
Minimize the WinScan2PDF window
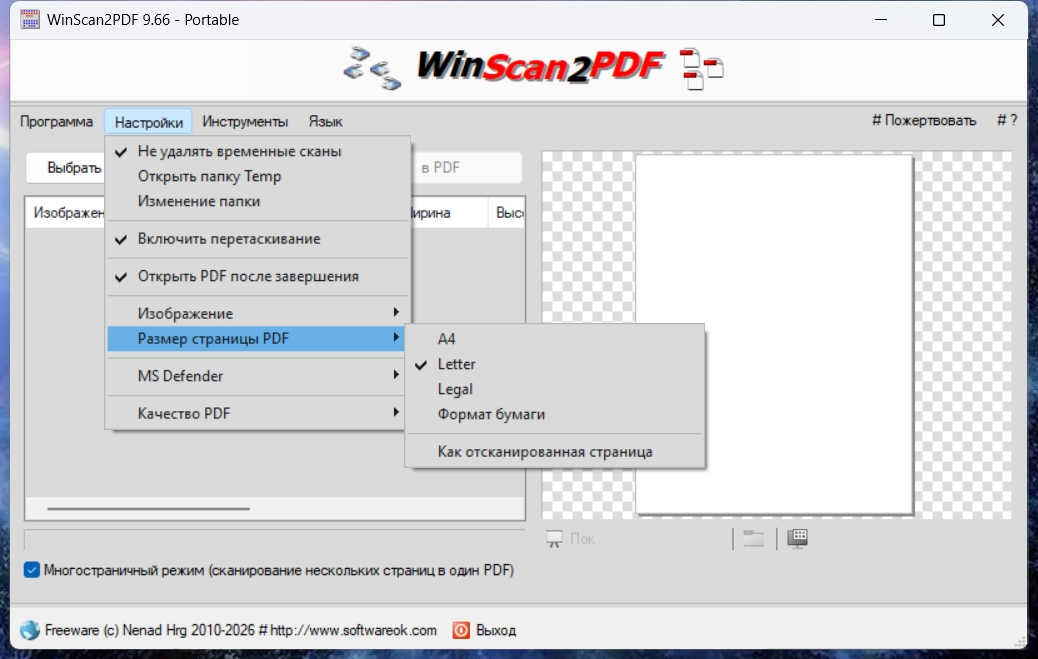pos(880,20)
